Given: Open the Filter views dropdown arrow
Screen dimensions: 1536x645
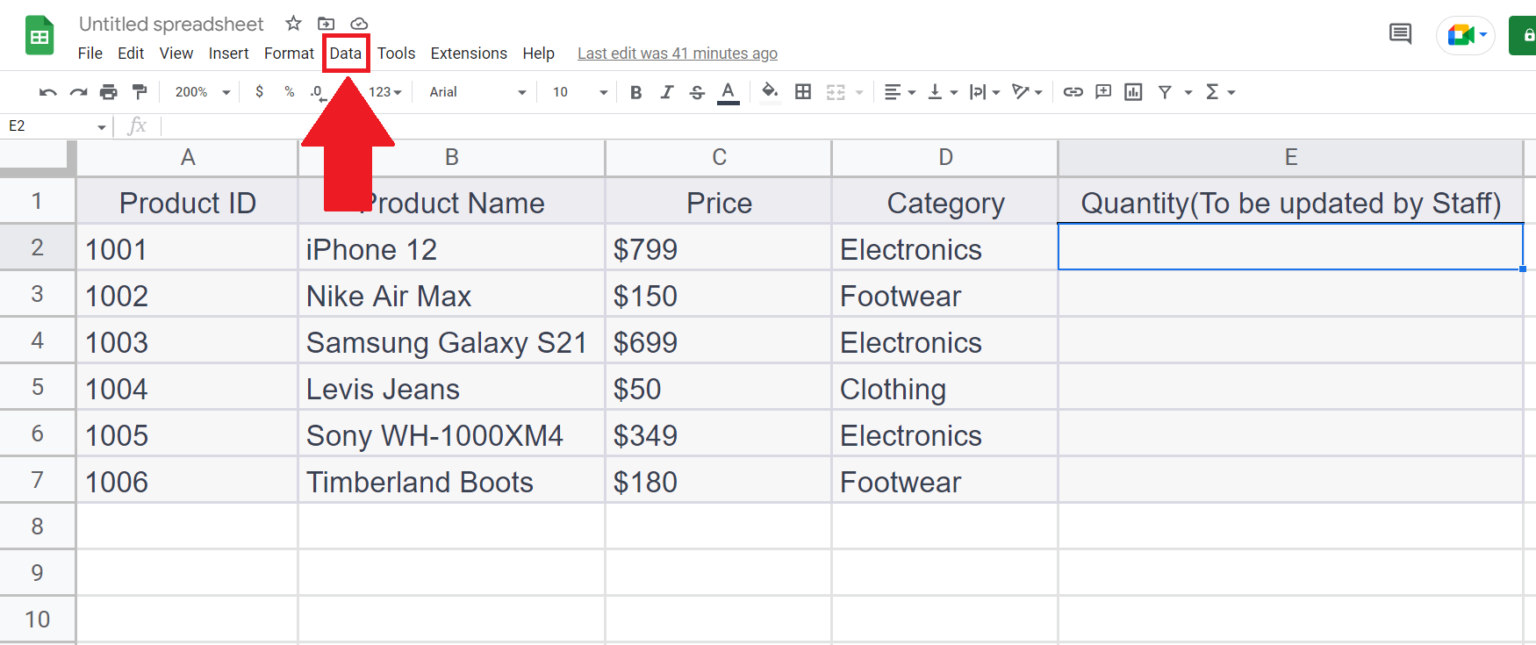Looking at the screenshot, I should pyautogui.click(x=1188, y=92).
